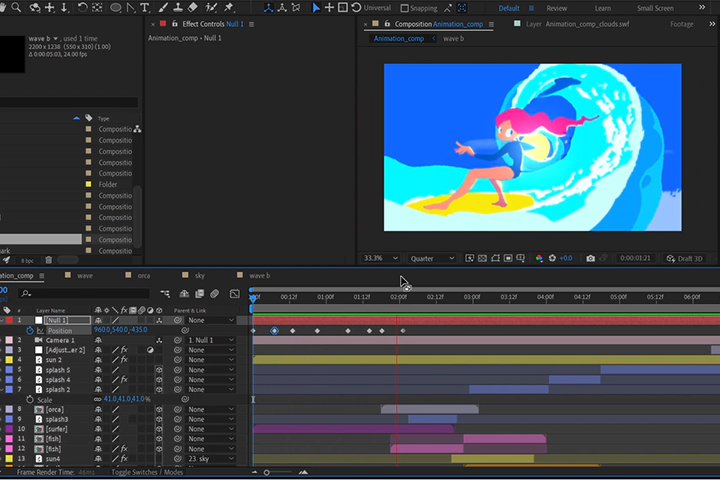The image size is (720, 480).
Task: Click the red label swatch of Null 1
Action: (9, 320)
